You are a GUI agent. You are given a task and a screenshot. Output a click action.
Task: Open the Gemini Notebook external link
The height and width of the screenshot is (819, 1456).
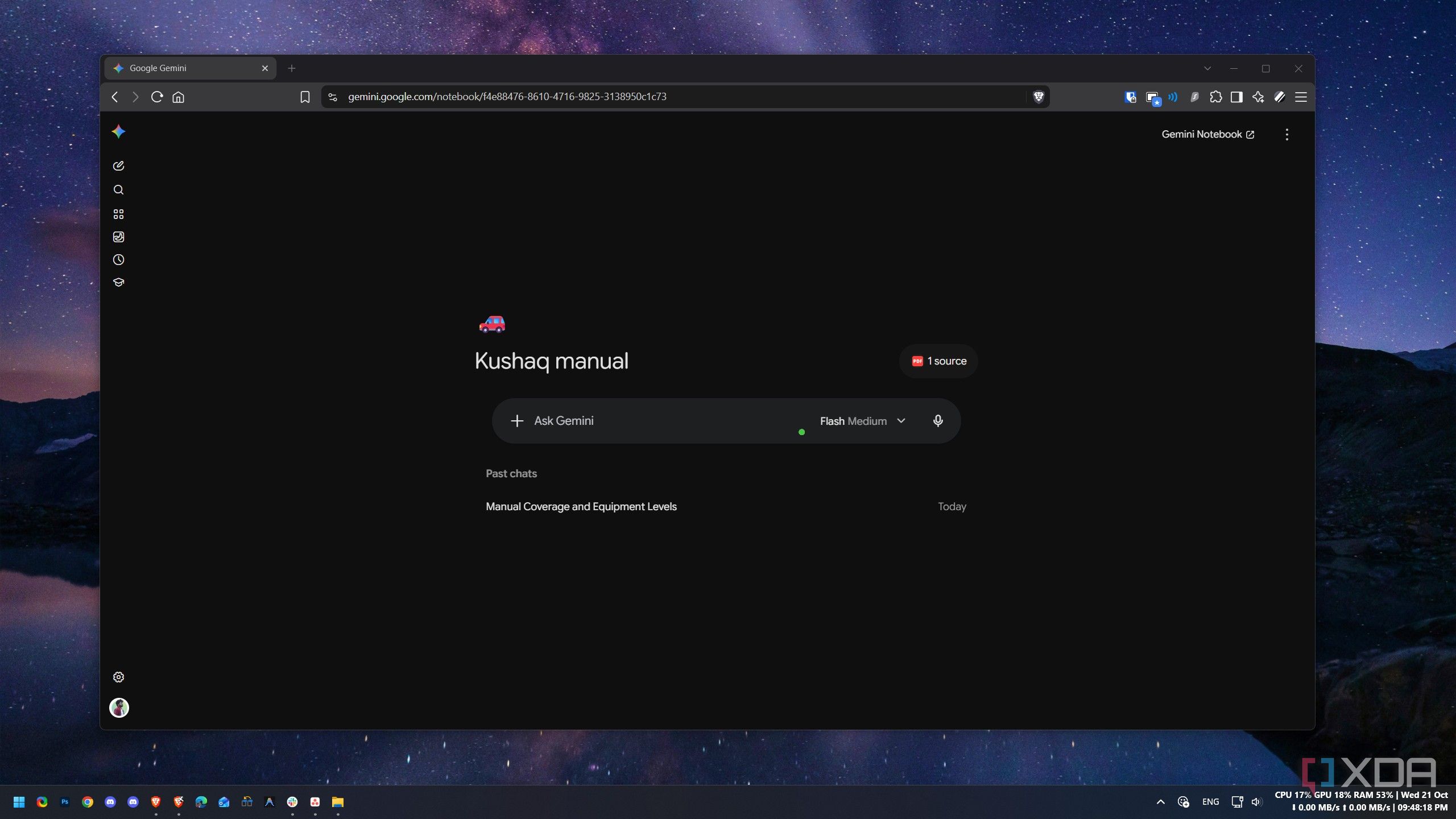1208,135
